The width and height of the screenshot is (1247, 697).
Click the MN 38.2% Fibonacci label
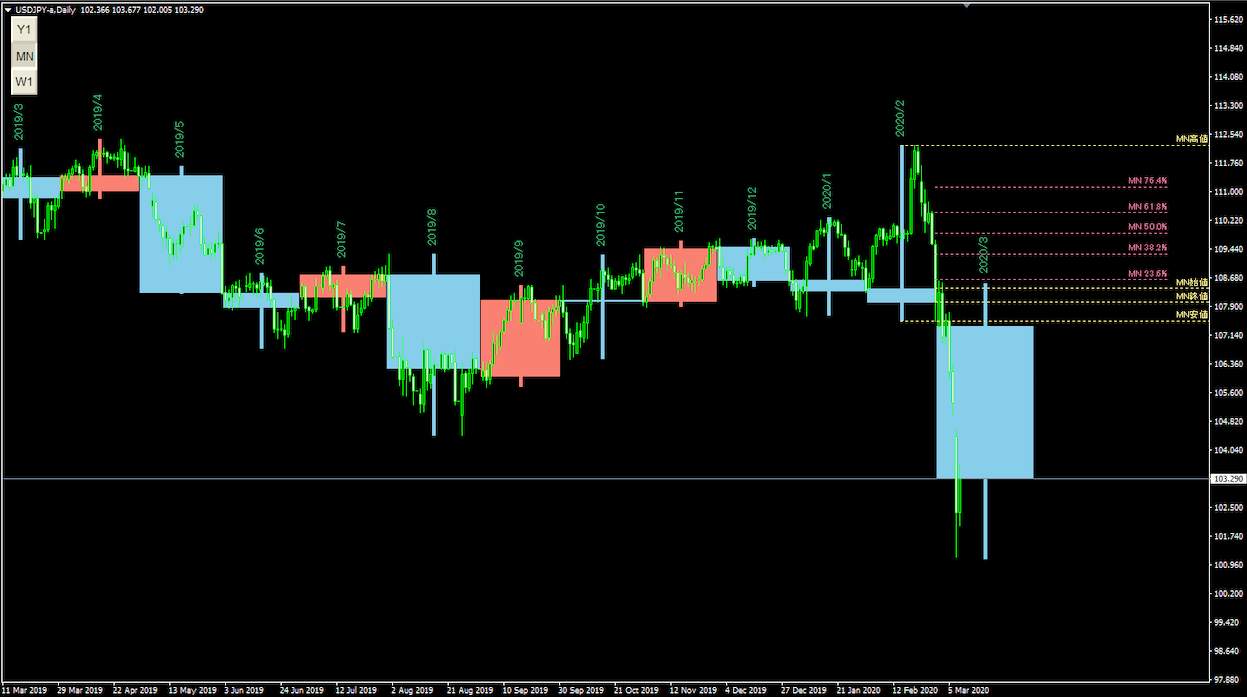click(x=1147, y=248)
